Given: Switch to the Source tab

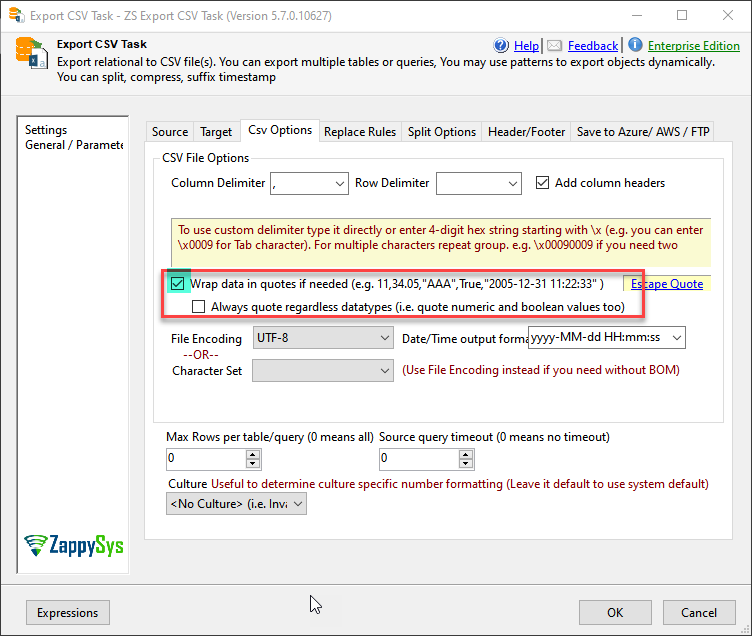Looking at the screenshot, I should [170, 132].
